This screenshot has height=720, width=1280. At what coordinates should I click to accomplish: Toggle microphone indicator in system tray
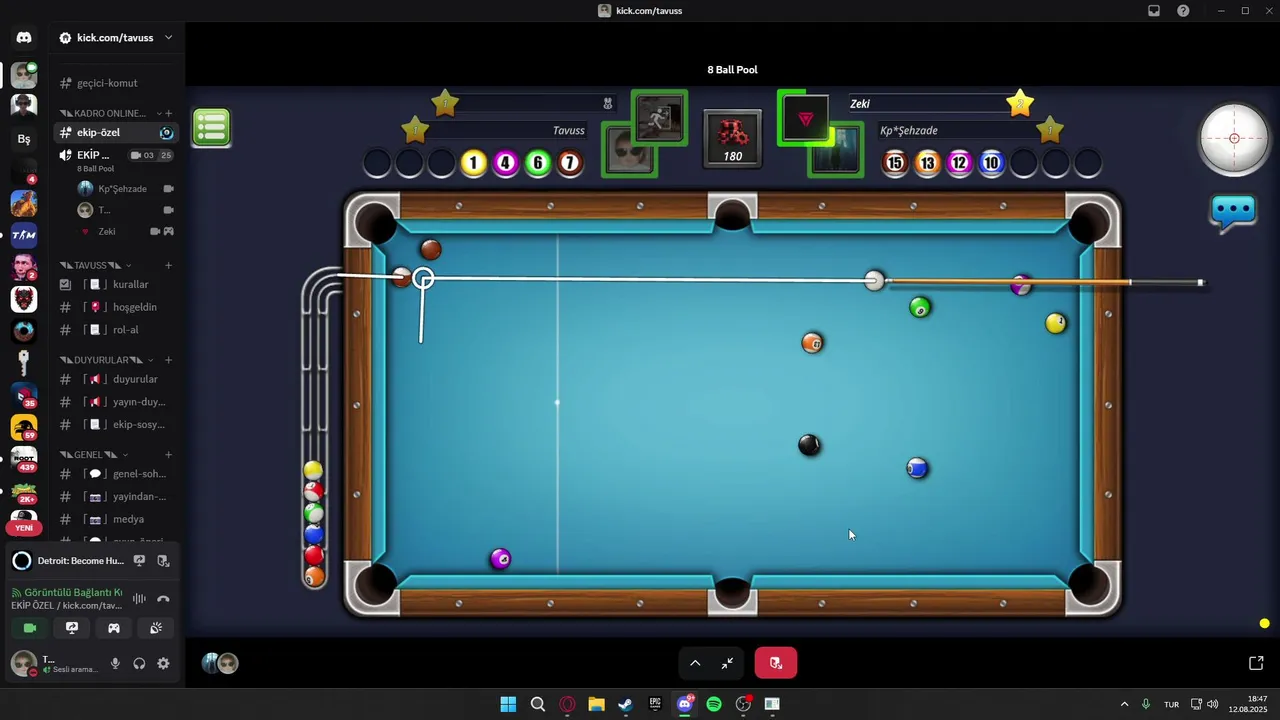pyautogui.click(x=1146, y=704)
